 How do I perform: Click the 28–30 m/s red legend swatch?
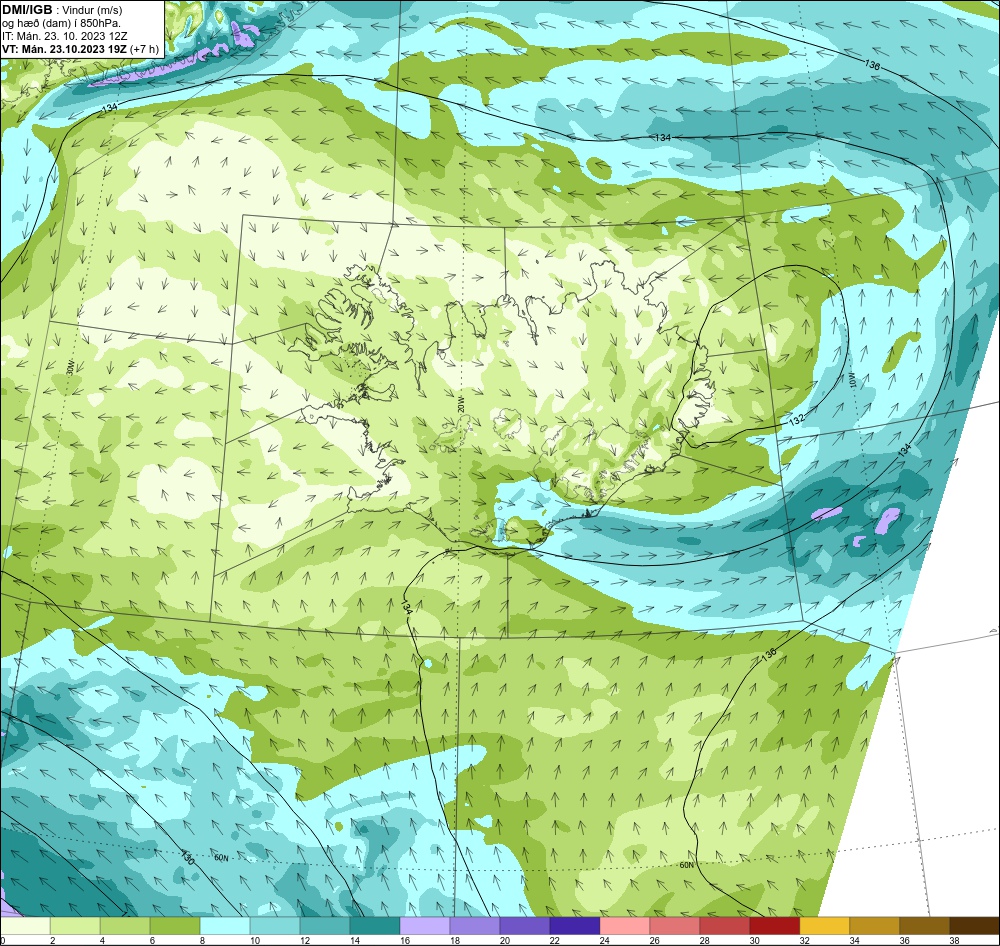point(725,926)
